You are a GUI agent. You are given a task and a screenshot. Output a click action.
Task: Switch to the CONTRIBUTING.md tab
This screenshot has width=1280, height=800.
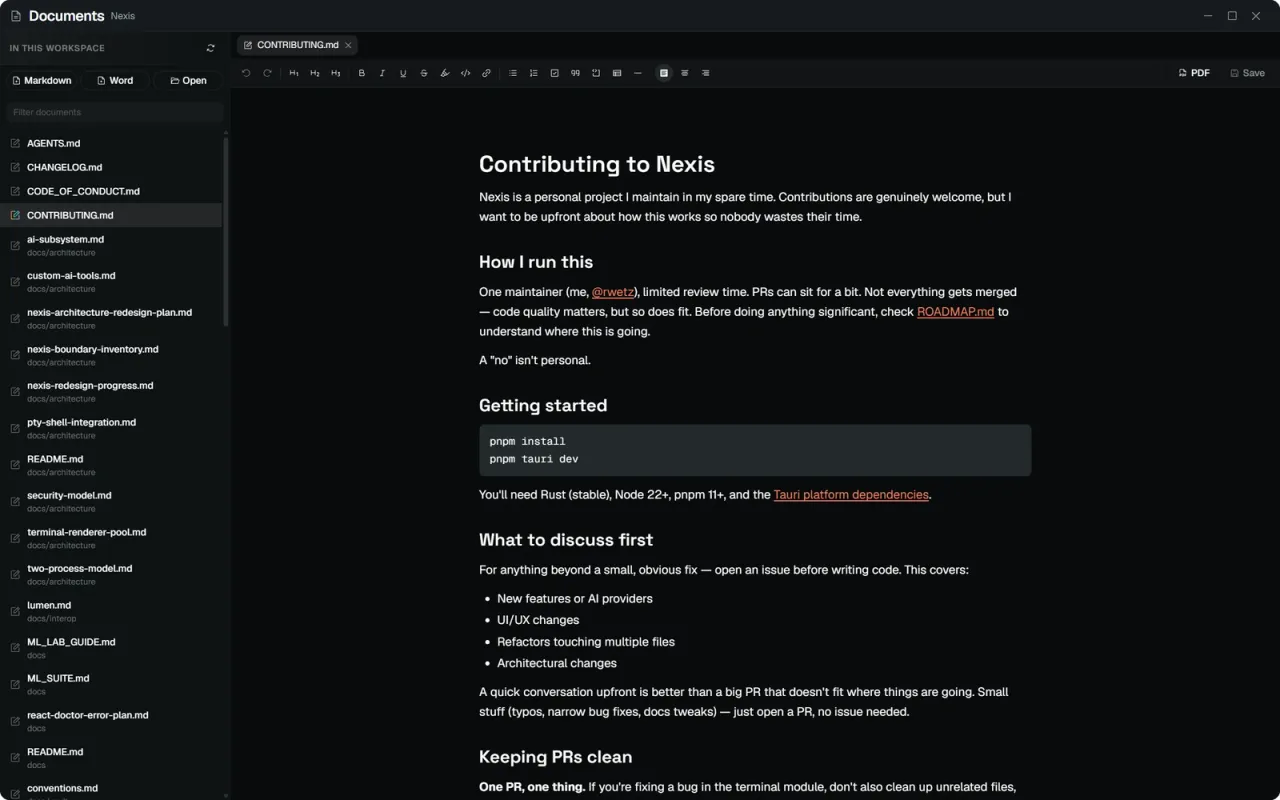click(x=297, y=45)
